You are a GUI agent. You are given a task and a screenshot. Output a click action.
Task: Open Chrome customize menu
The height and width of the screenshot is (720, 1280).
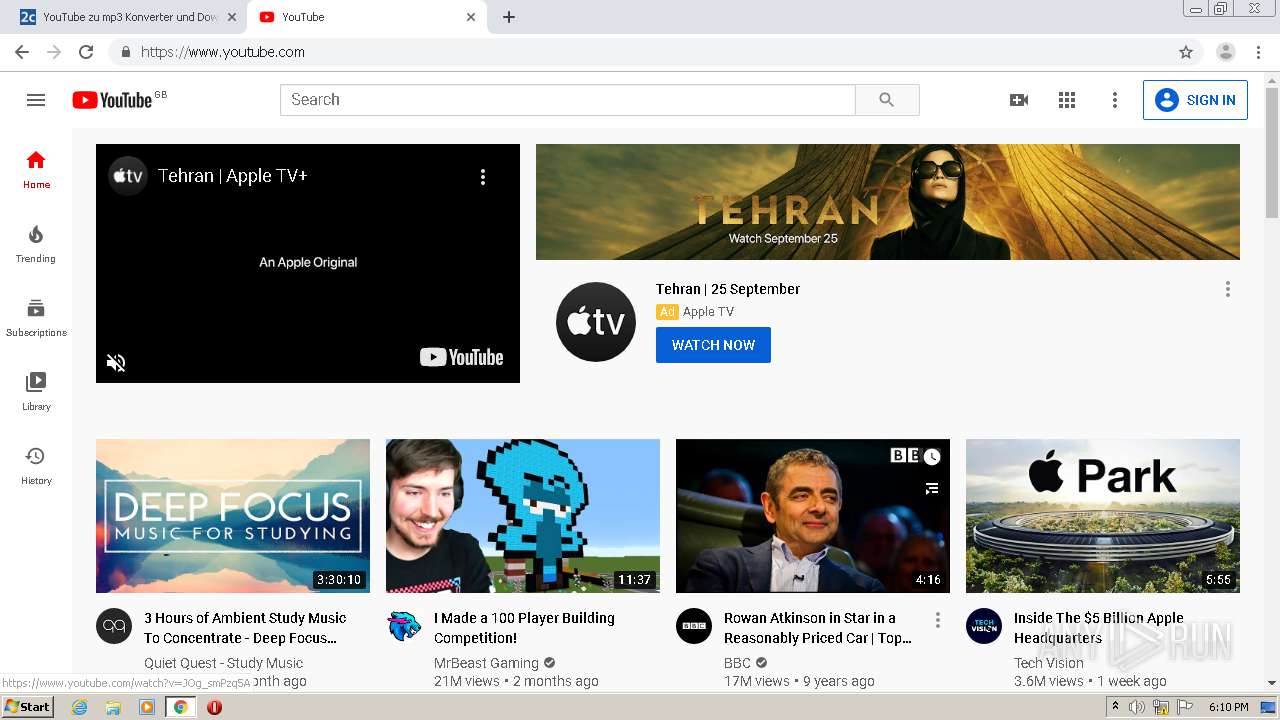[1258, 52]
